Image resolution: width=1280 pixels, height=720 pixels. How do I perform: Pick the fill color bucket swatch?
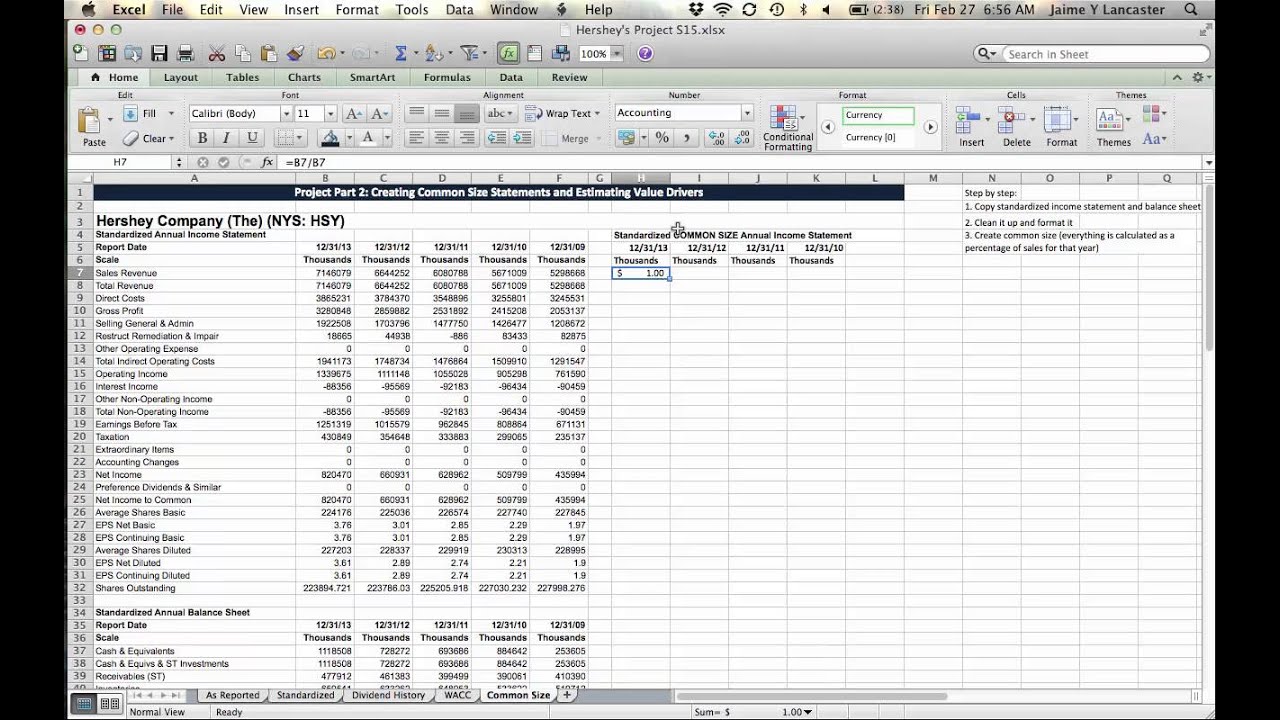point(330,138)
